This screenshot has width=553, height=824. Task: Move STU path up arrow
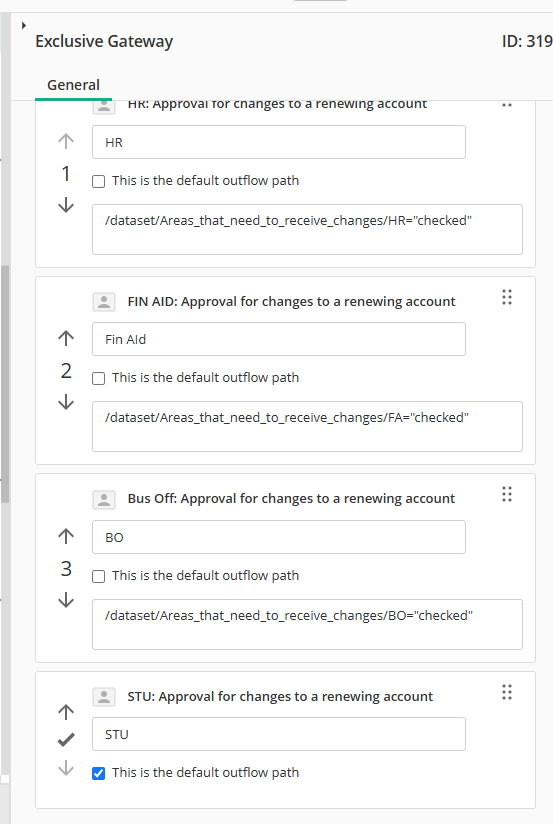coord(66,712)
